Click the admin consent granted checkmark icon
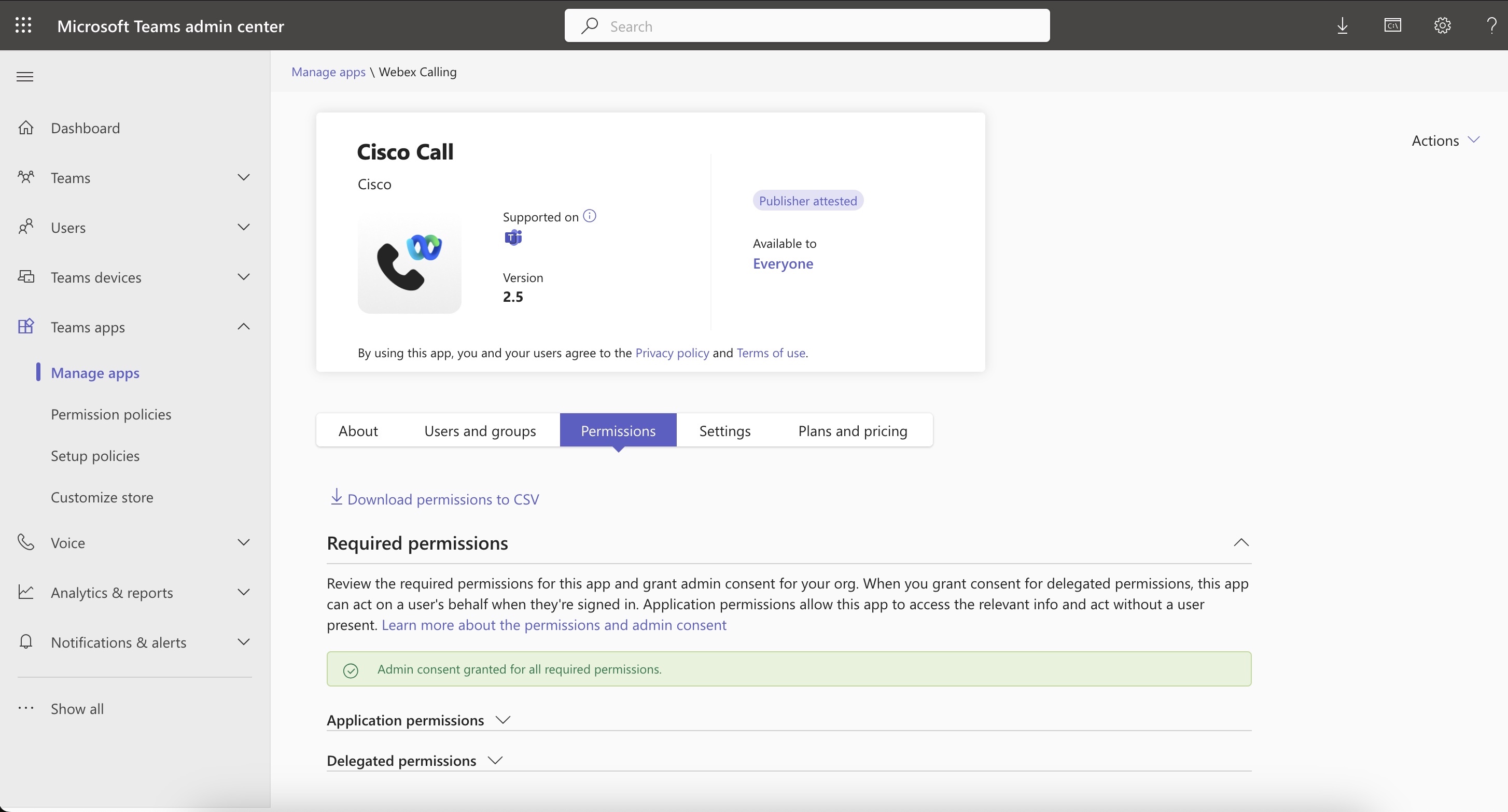1508x812 pixels. coord(350,669)
